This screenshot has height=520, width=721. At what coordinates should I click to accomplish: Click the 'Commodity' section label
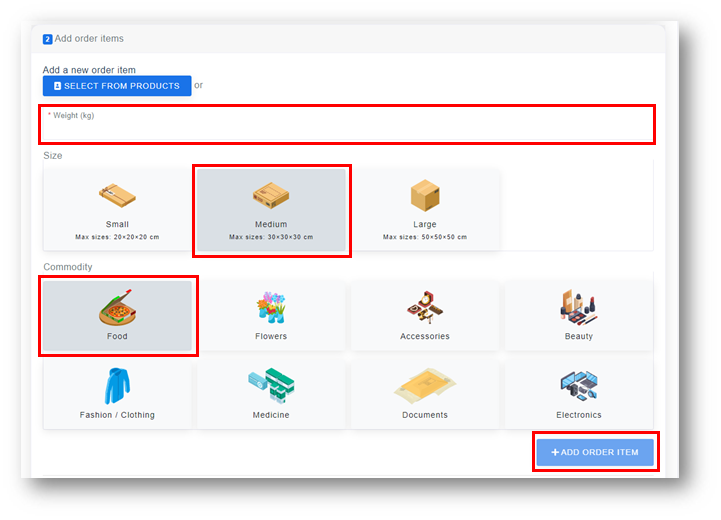pyautogui.click(x=68, y=267)
